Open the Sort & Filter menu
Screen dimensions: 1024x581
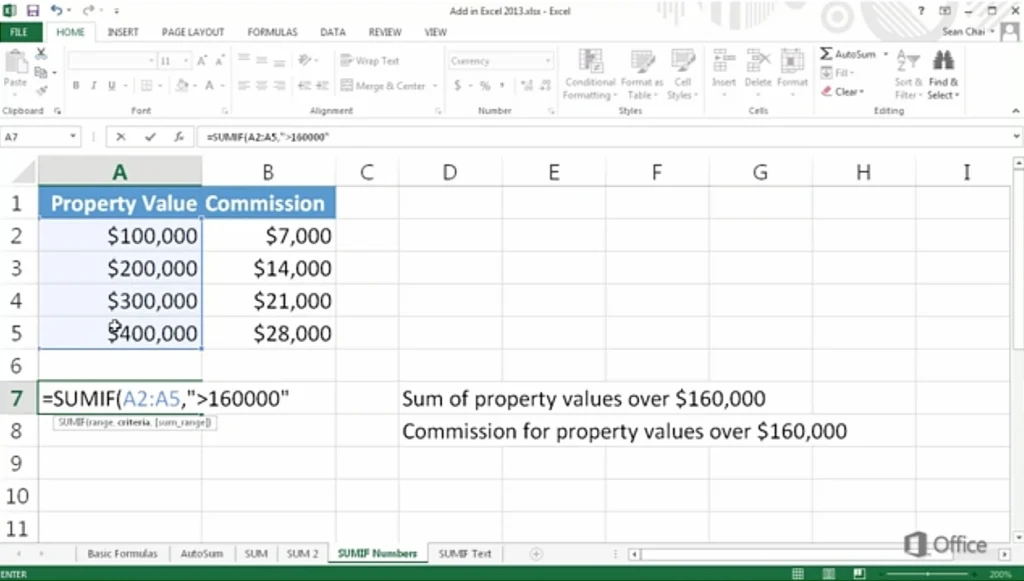point(908,74)
